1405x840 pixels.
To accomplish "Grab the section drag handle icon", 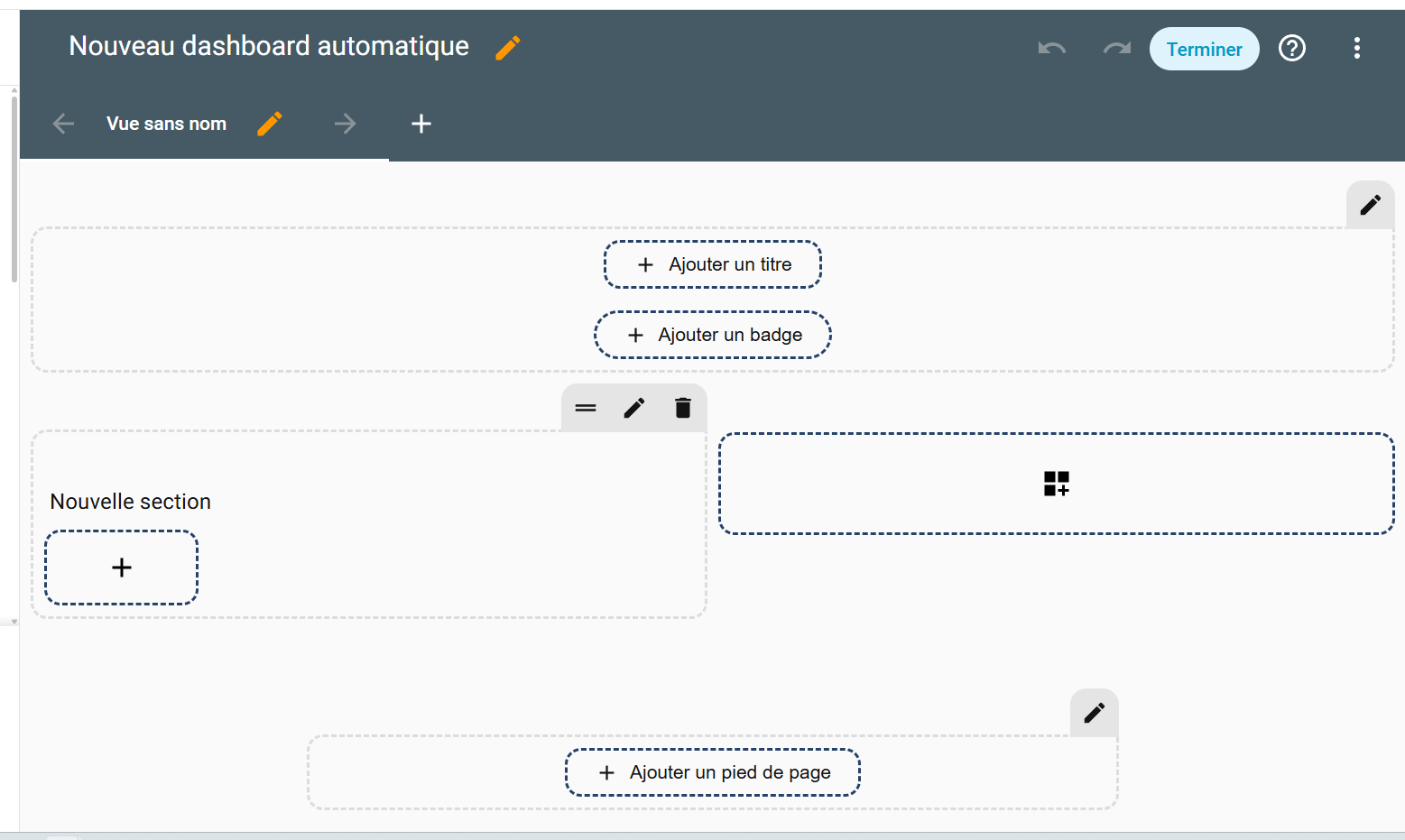I will pyautogui.click(x=586, y=408).
